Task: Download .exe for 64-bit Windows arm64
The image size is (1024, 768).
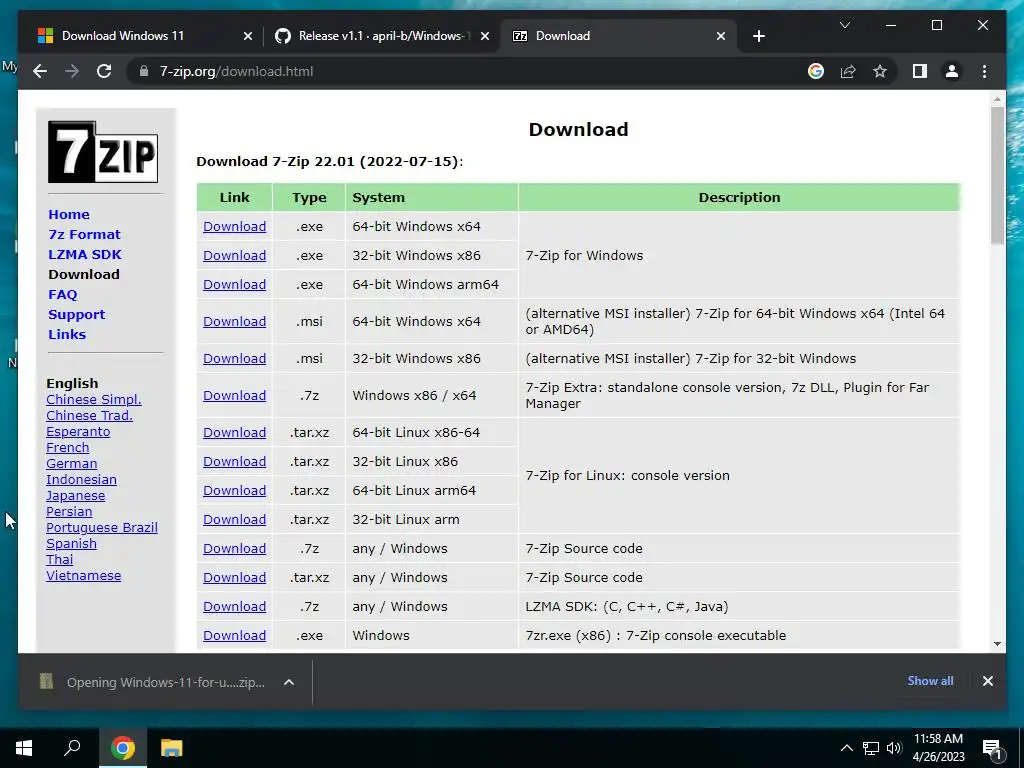Action: [x=234, y=285]
